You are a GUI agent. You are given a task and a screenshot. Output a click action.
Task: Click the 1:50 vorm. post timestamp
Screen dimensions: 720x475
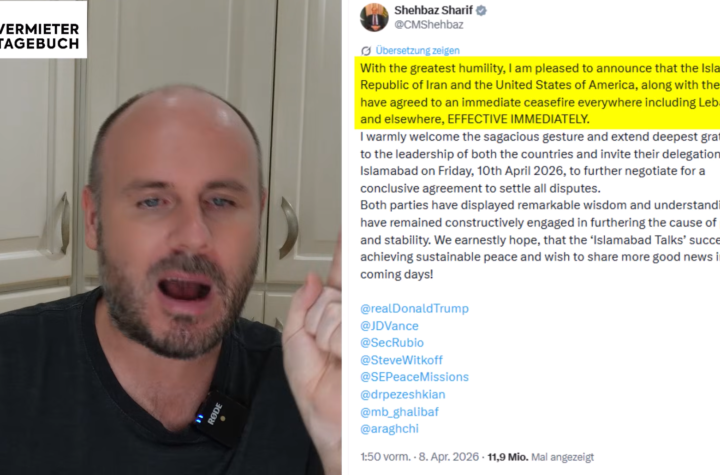click(x=385, y=457)
